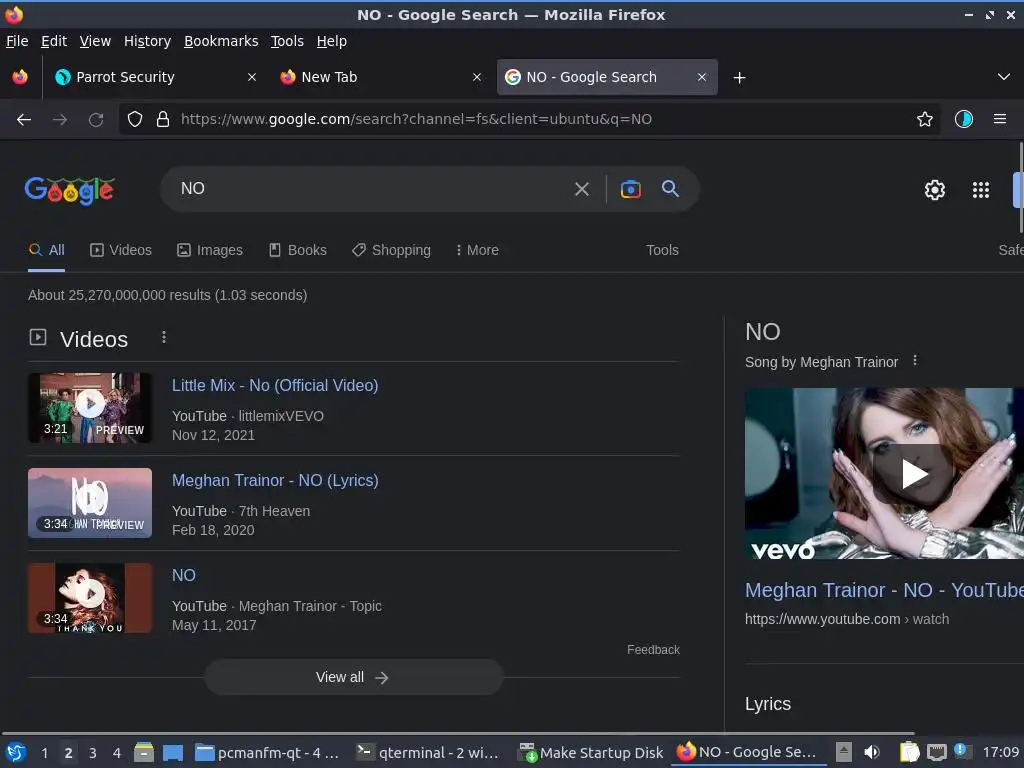Open the display tray icon

(x=936, y=752)
